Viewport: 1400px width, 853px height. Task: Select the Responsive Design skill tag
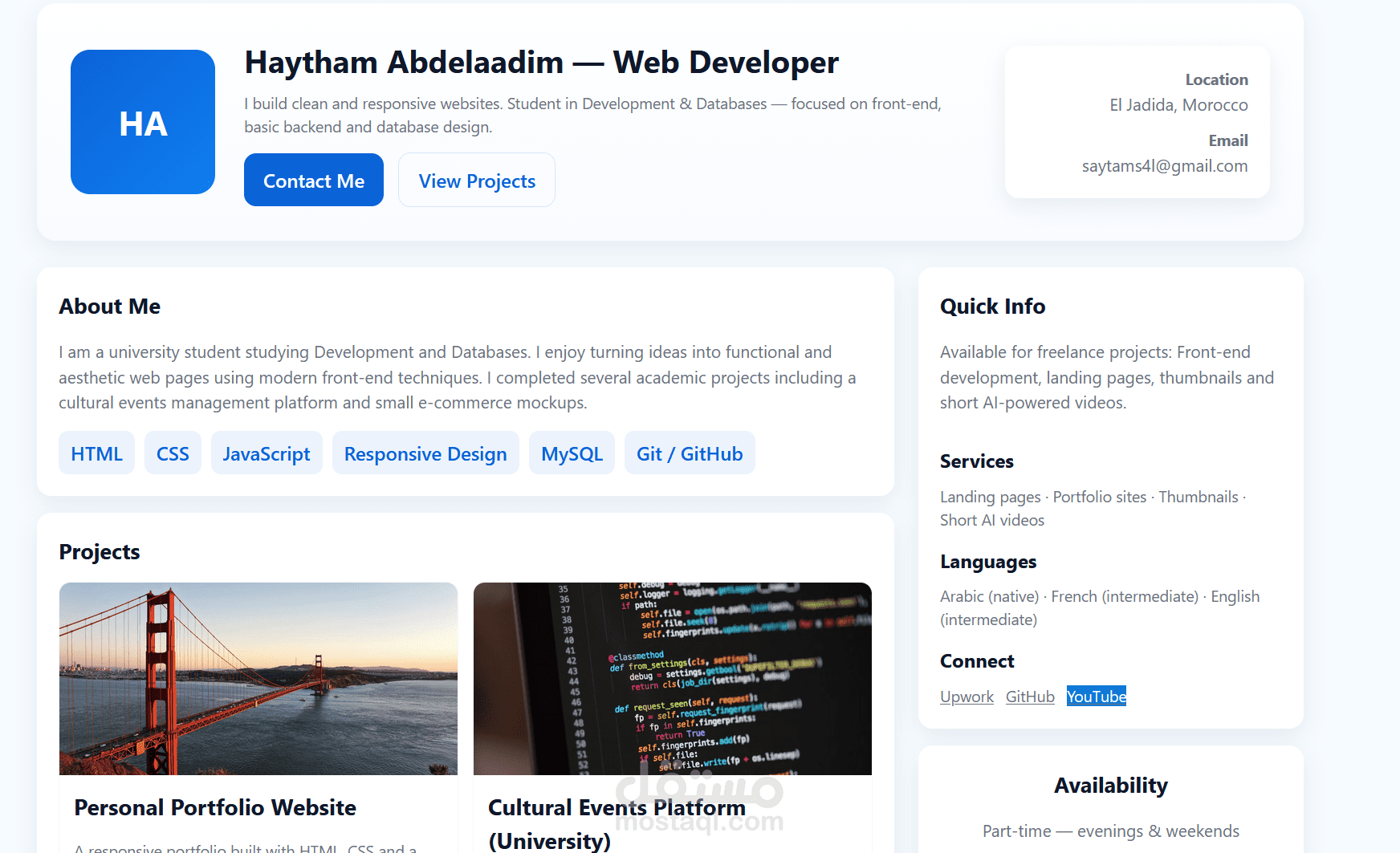(x=425, y=453)
